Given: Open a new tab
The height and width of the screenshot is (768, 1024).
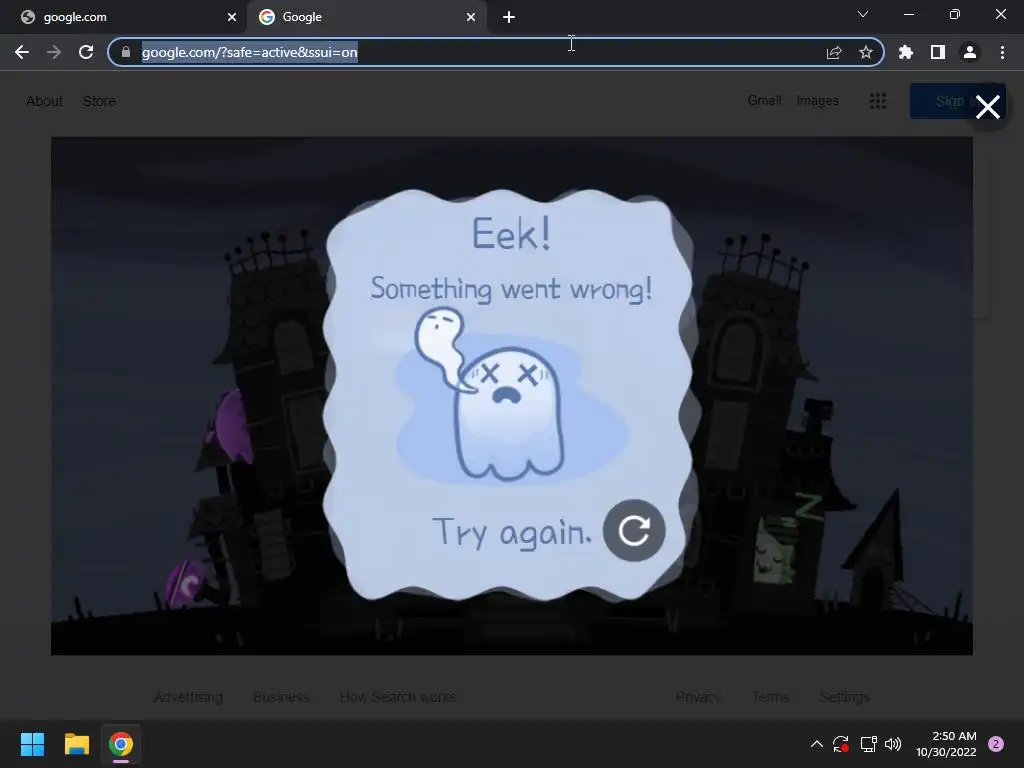Looking at the screenshot, I should click(x=509, y=17).
